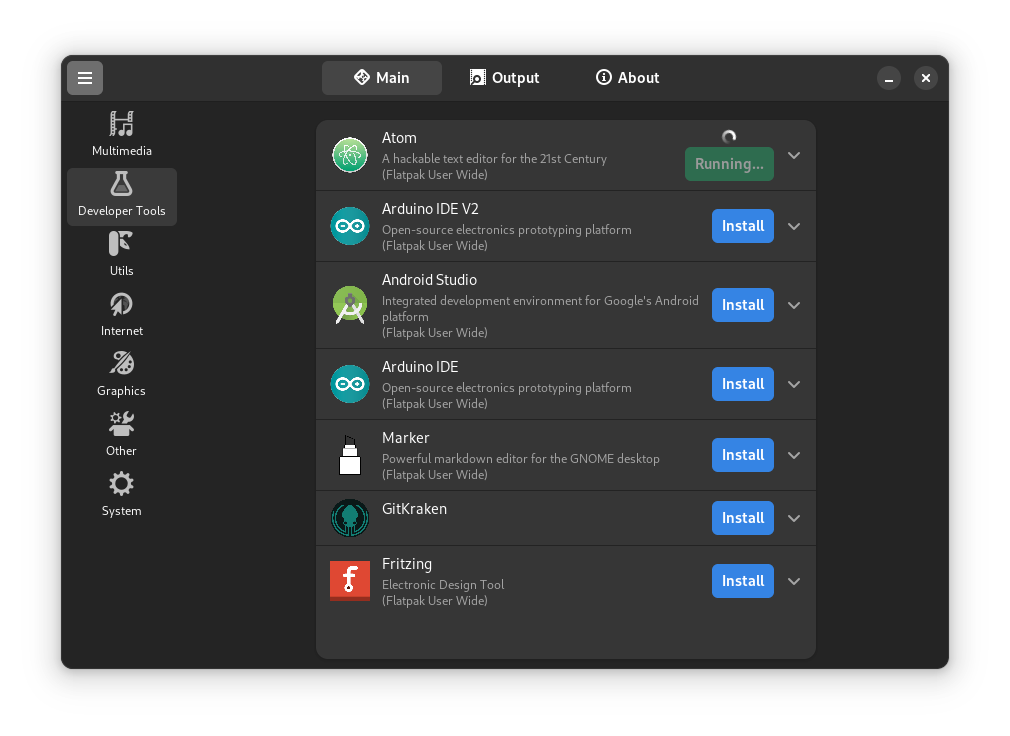Open the Utils category
The height and width of the screenshot is (736, 1010).
121,255
